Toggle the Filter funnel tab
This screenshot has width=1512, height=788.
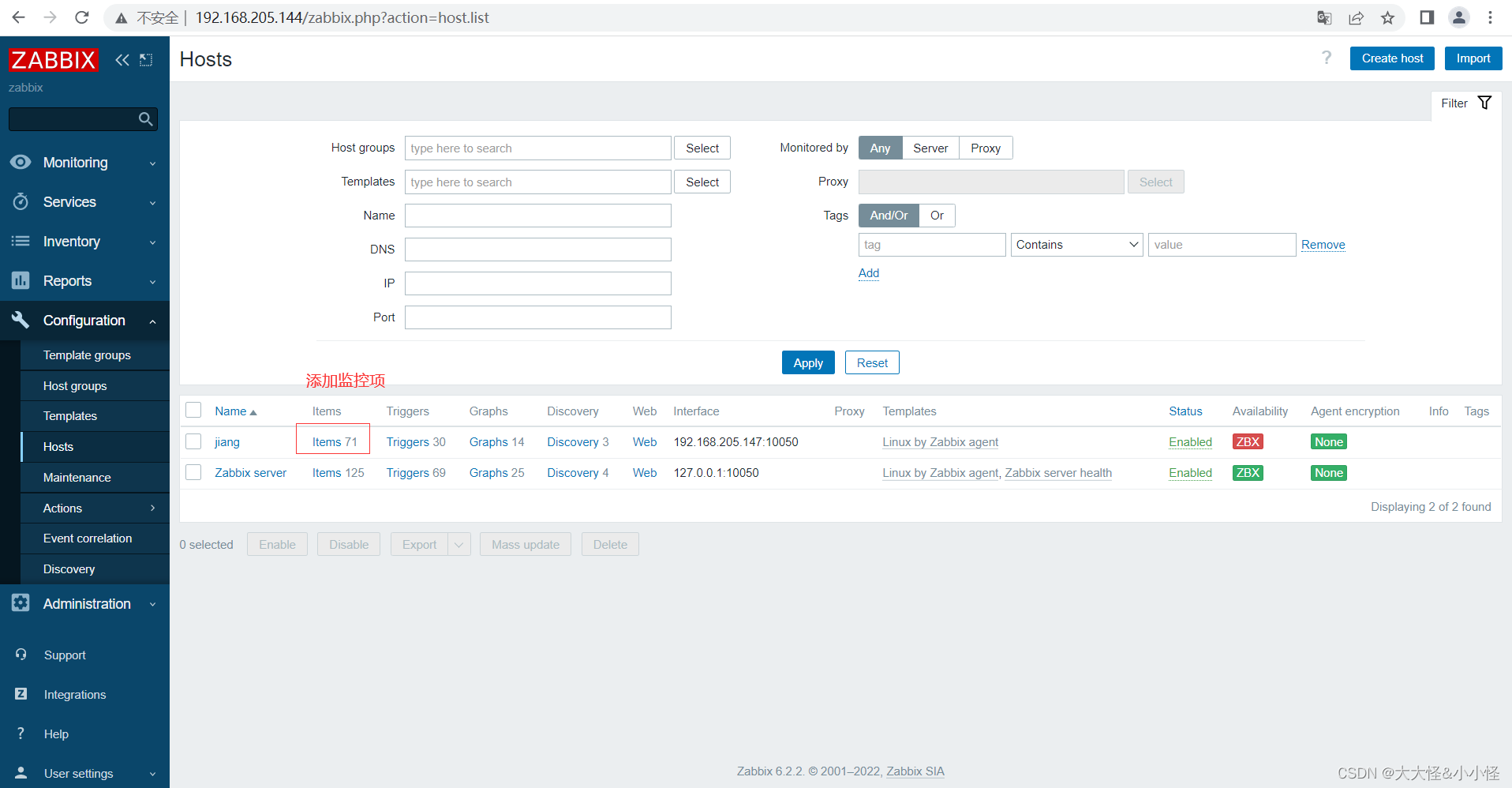pyautogui.click(x=1466, y=103)
